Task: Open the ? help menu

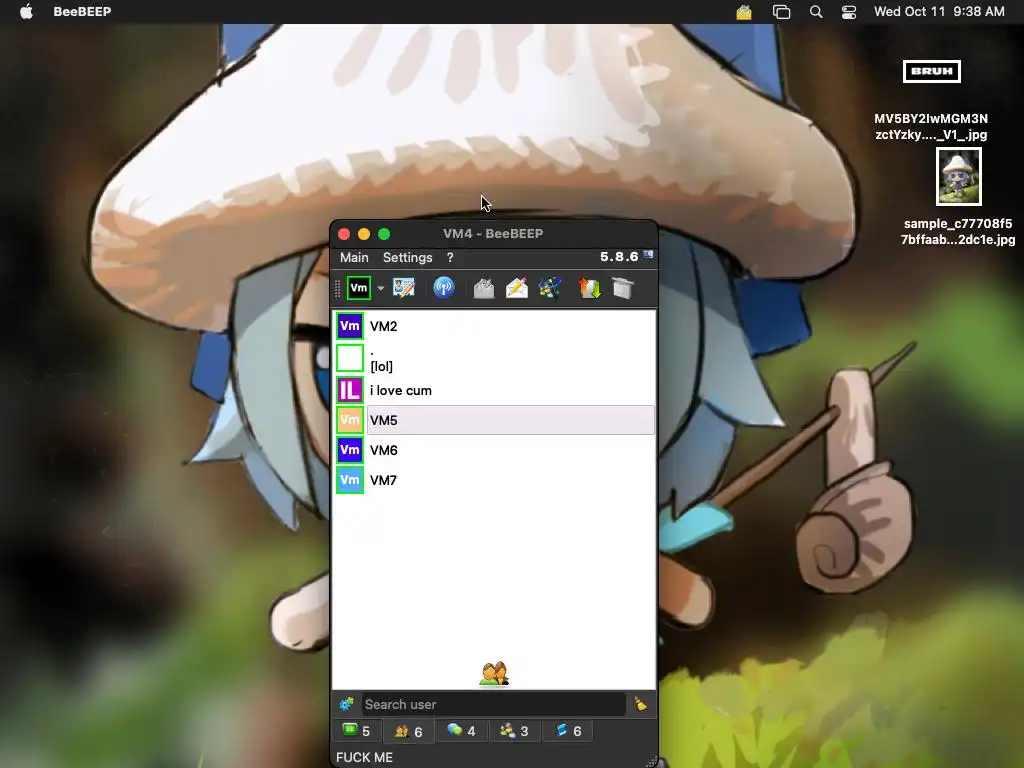Action: pos(450,257)
